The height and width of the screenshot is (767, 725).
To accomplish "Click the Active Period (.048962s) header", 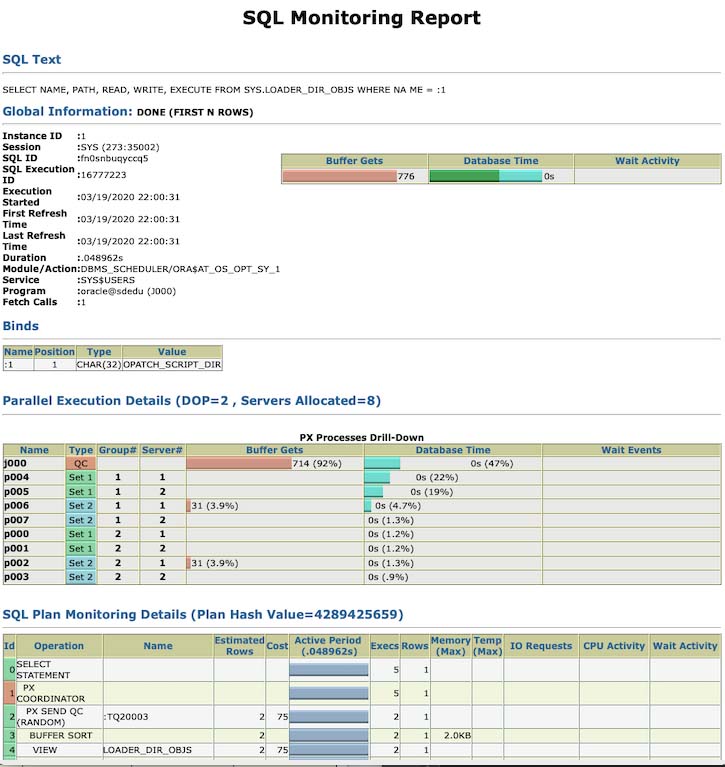I will (x=328, y=646).
